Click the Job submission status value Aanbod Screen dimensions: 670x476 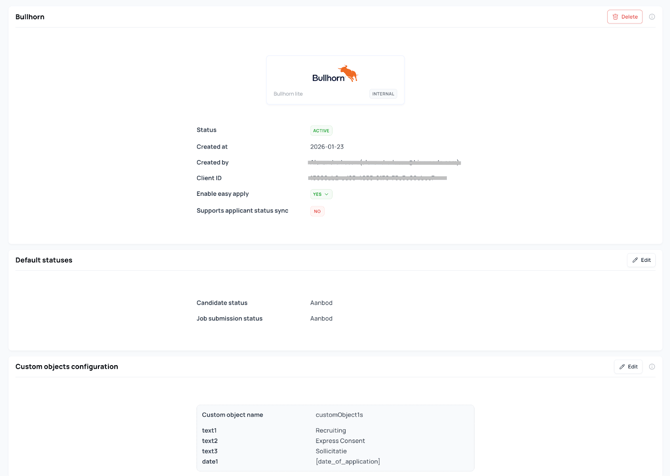pyautogui.click(x=321, y=319)
